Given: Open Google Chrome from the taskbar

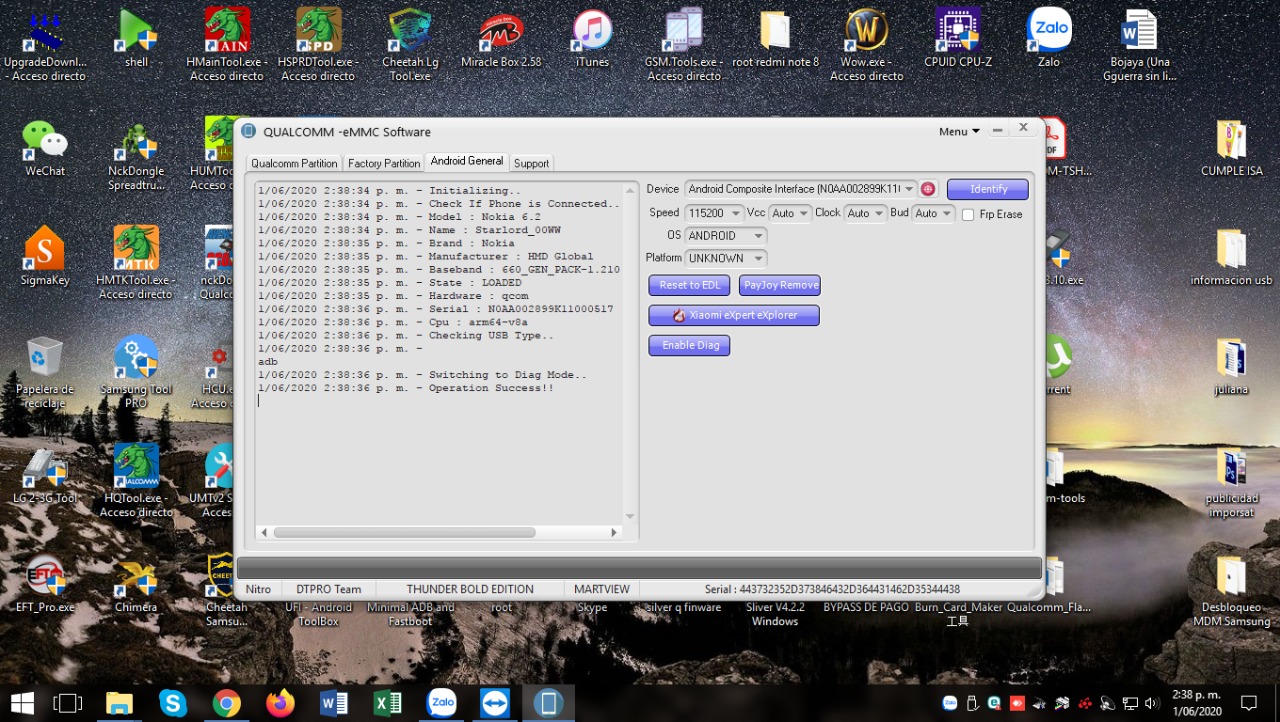Looking at the screenshot, I should [227, 703].
